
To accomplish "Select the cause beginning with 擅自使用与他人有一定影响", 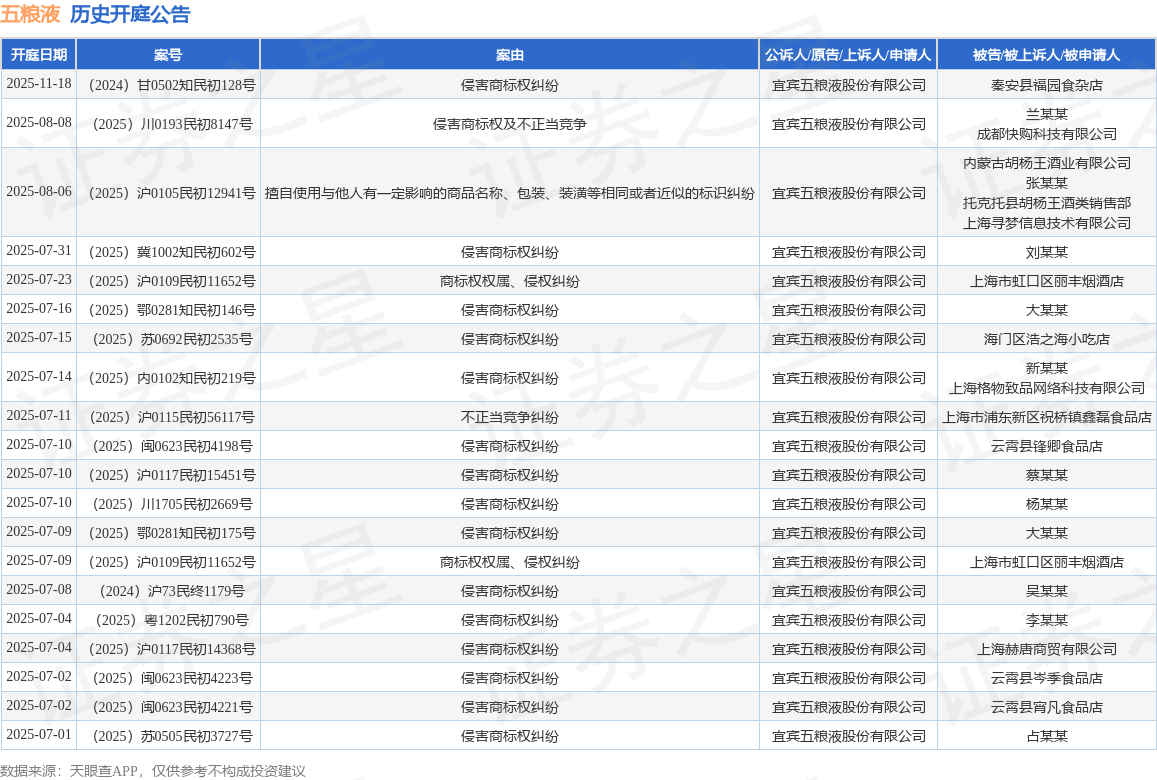I will click(x=510, y=193).
